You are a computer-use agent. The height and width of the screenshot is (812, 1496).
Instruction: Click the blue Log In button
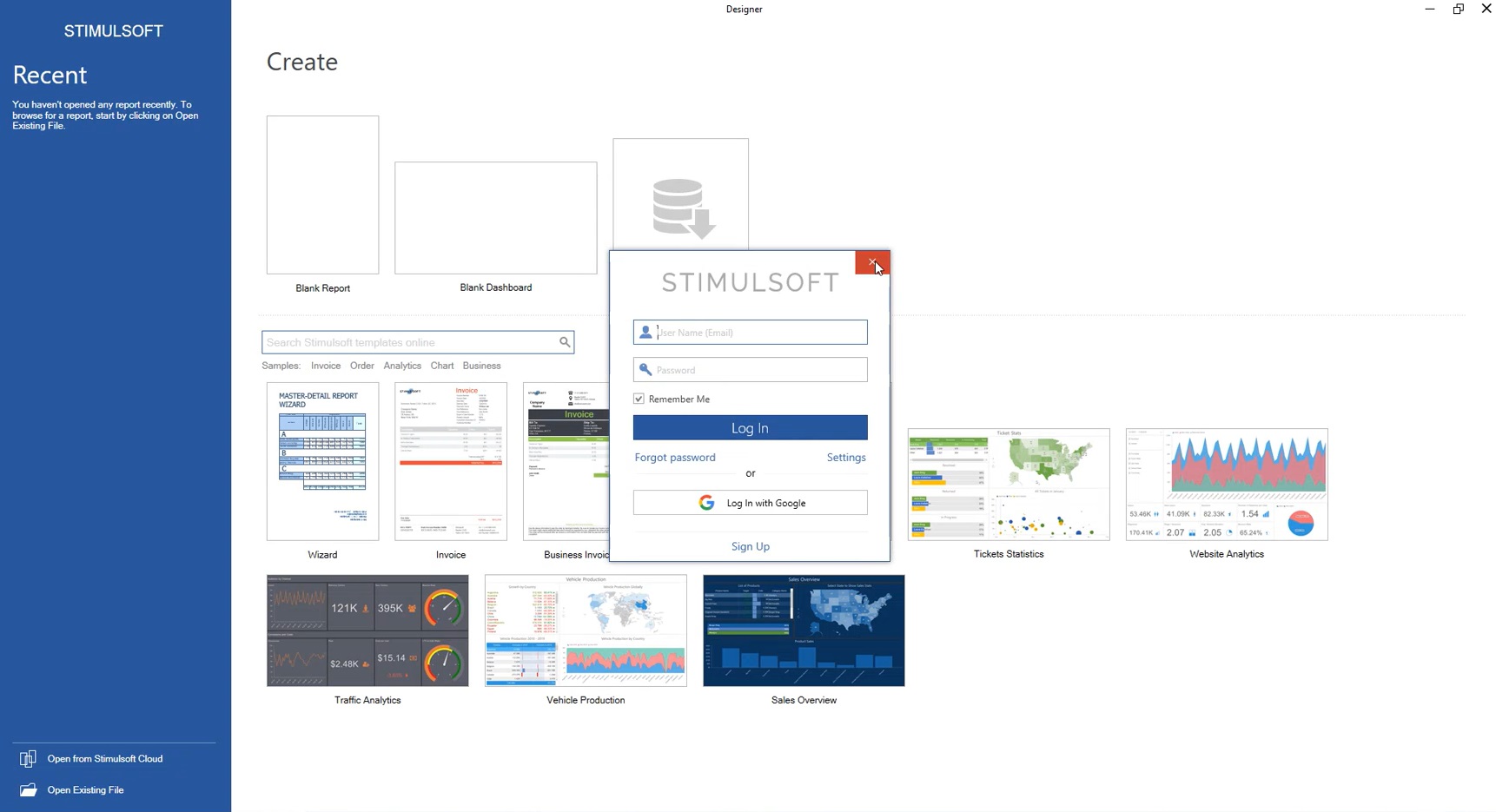[750, 428]
